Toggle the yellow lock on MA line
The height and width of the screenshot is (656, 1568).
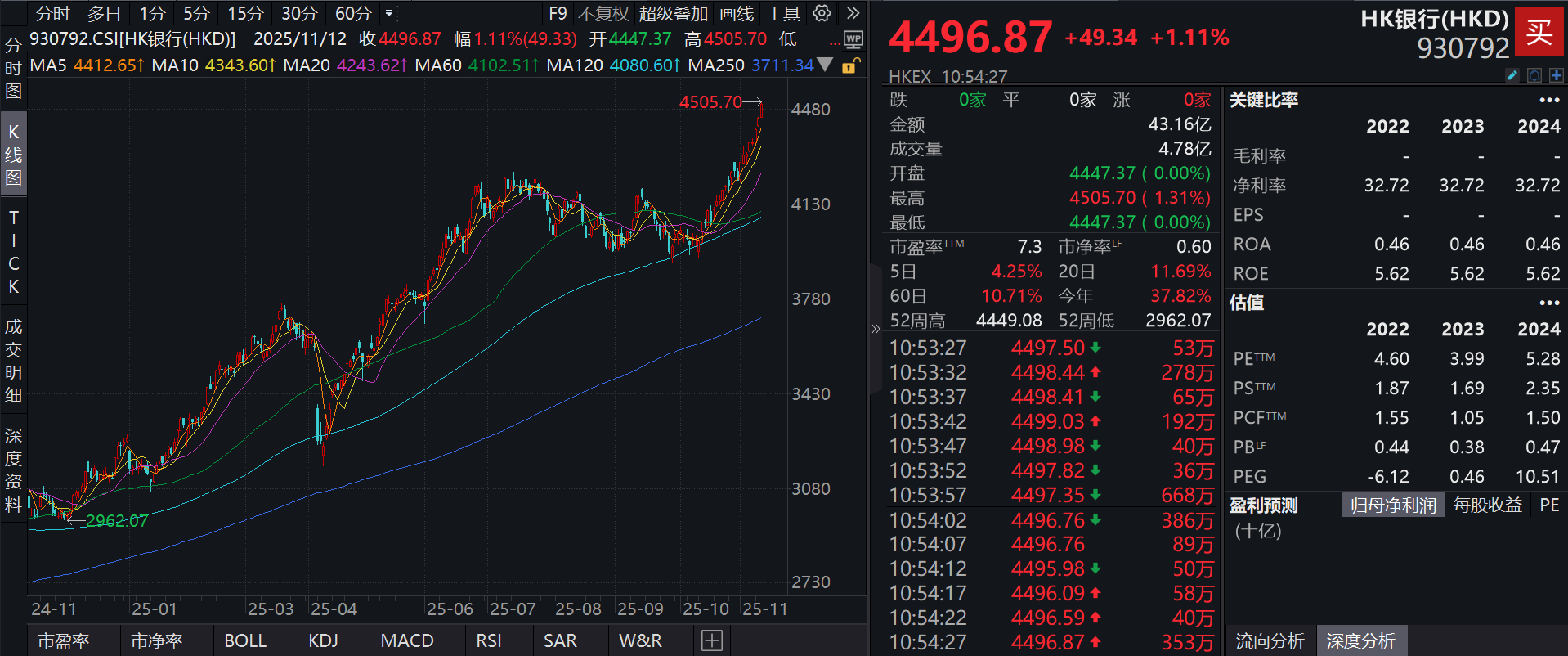click(850, 65)
